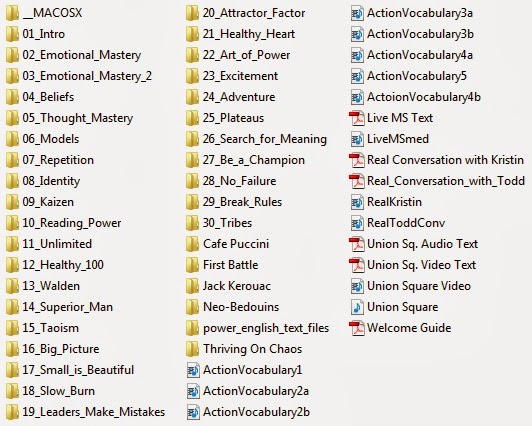Click the 29_Break_Rules folder name
Image resolution: width=532 pixels, height=426 pixels.
point(243,202)
